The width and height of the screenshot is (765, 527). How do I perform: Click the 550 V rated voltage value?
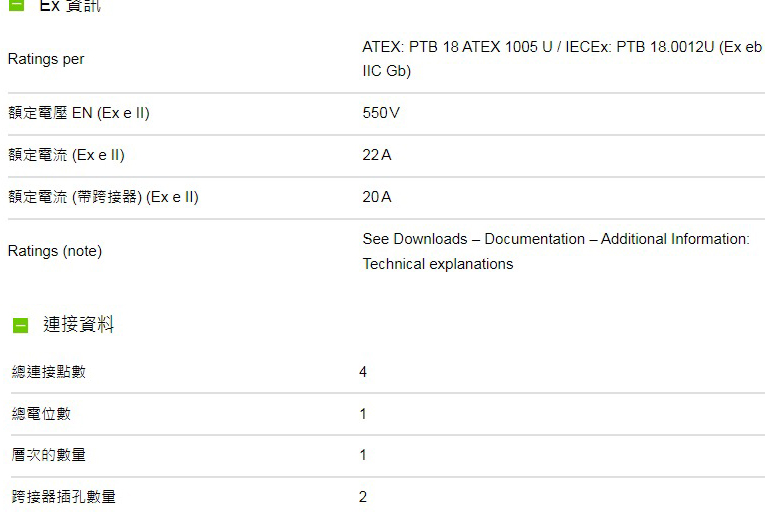pos(381,113)
